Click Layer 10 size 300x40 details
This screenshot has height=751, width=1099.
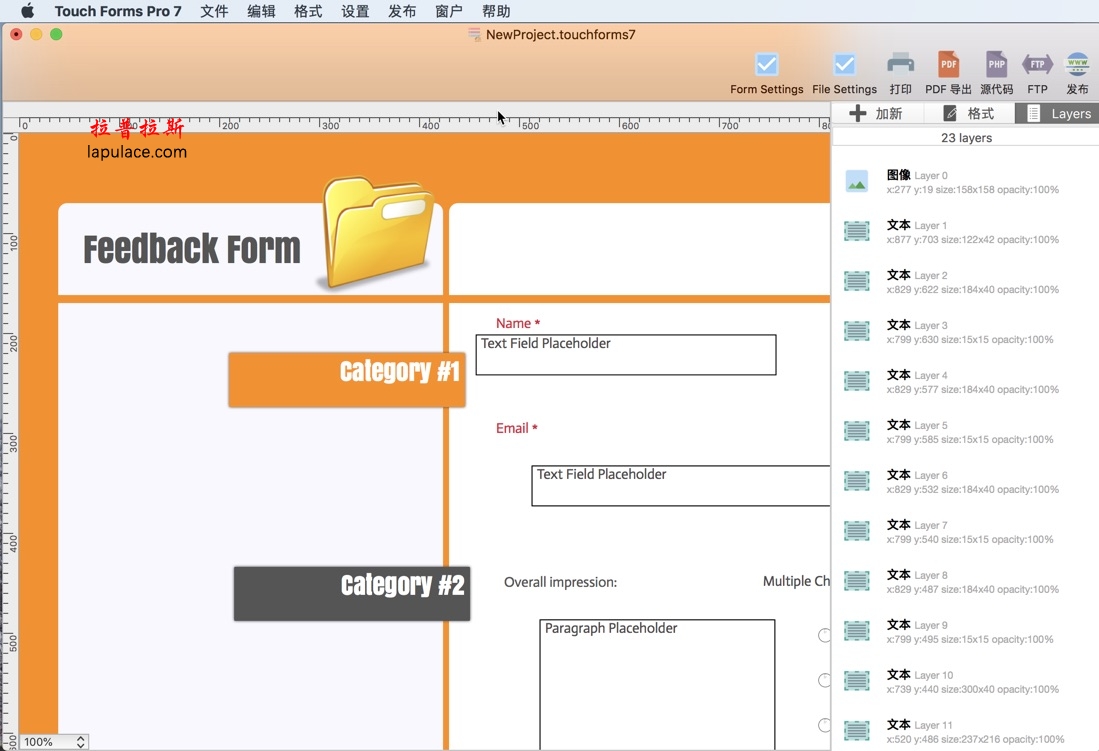[972, 689]
